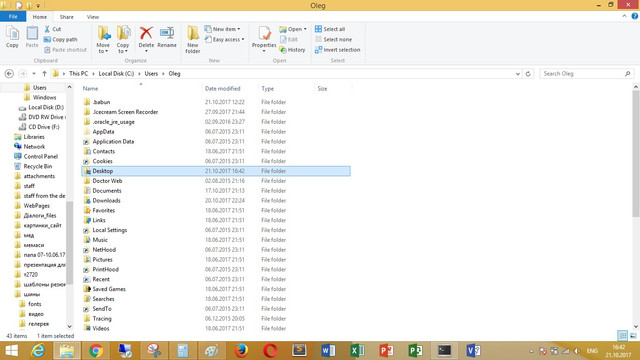
Task: Select the WebPages folder in navigation pane
Action: (36, 206)
